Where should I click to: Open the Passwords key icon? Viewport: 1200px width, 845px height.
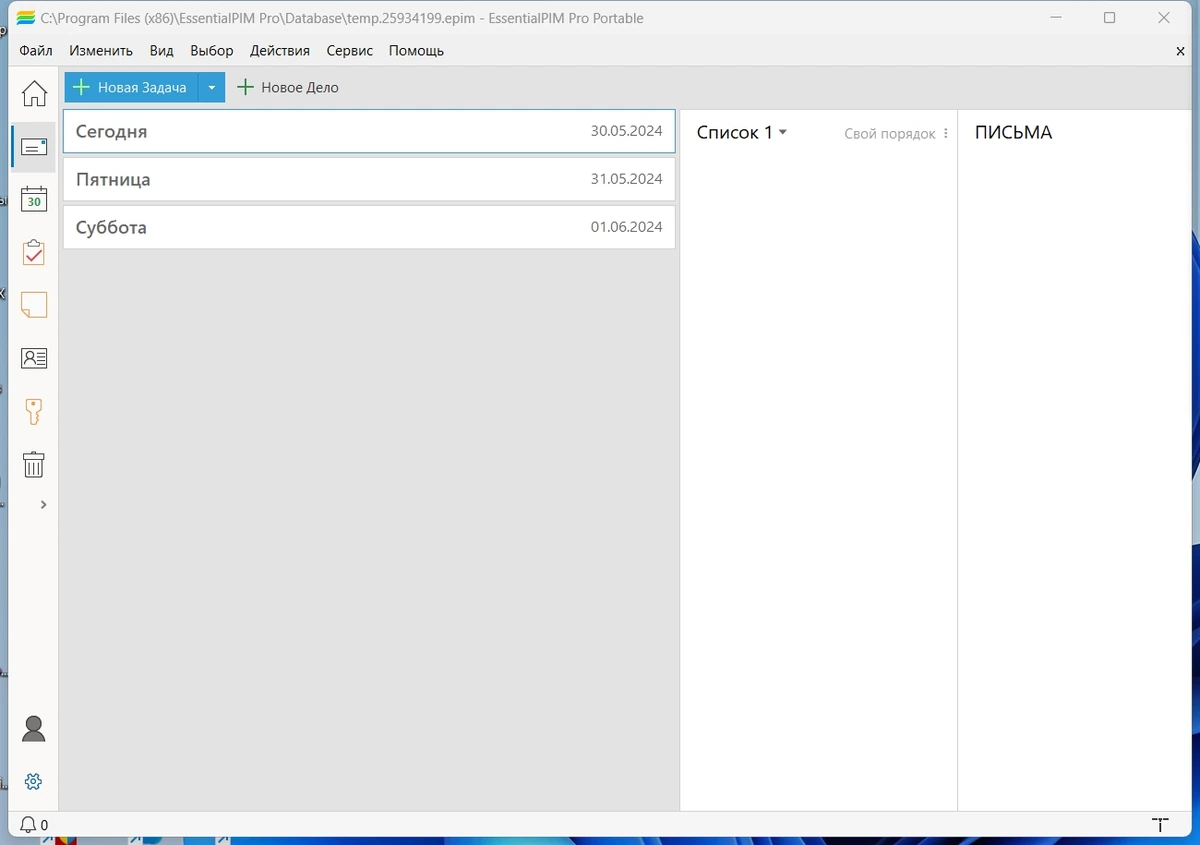click(x=34, y=411)
